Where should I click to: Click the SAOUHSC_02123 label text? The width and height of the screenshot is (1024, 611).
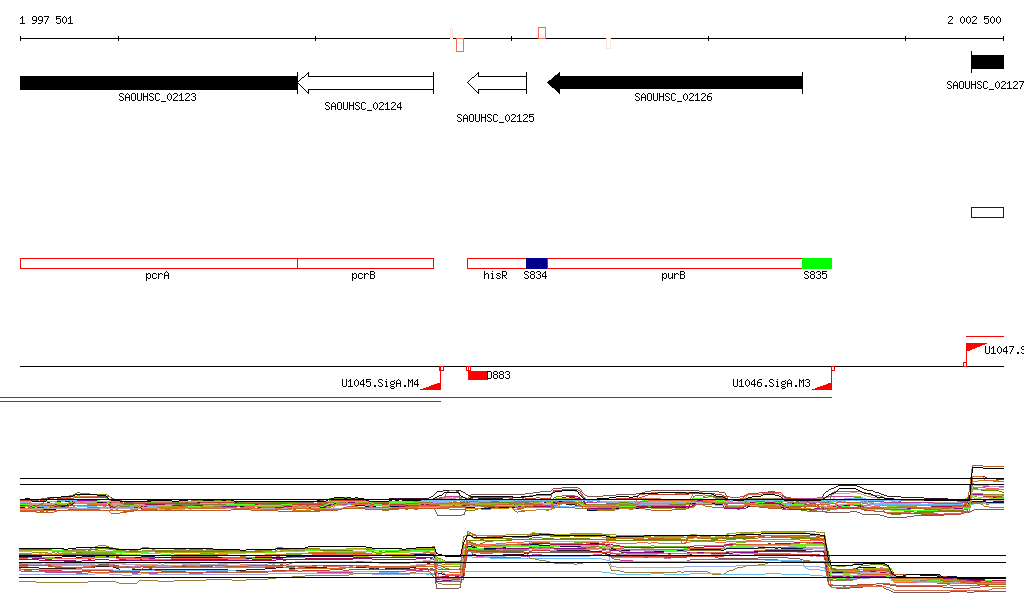pyautogui.click(x=157, y=97)
